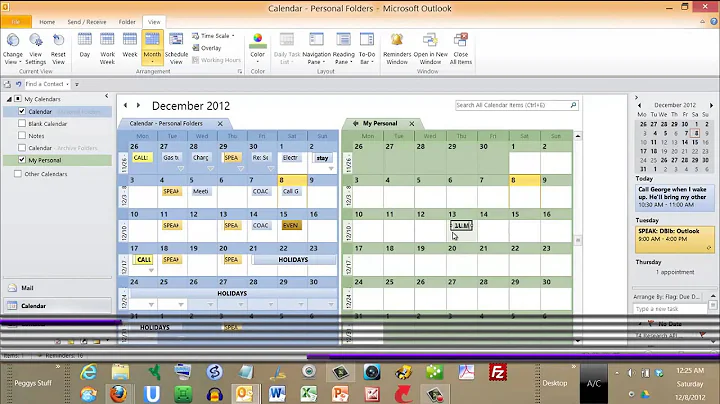Open the HOLIDAYS event on December 22
The width and height of the screenshot is (720, 404).
(x=293, y=260)
